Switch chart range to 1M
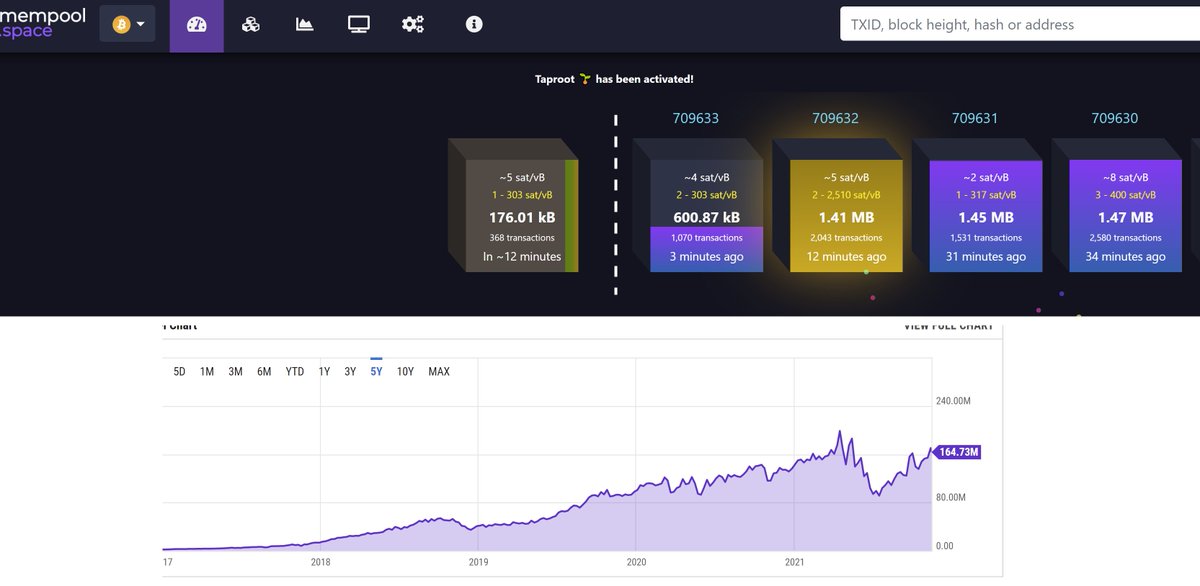1200x586 pixels. (207, 371)
